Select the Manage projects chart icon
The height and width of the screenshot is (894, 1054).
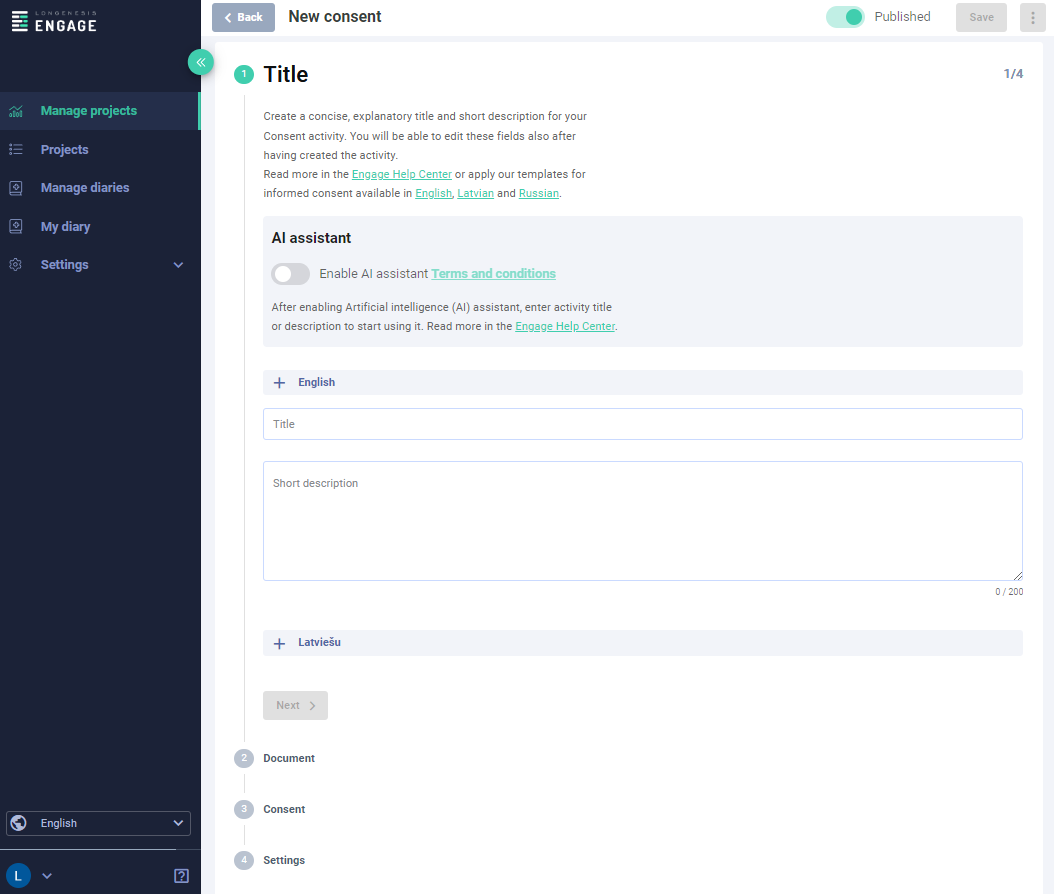click(x=16, y=111)
